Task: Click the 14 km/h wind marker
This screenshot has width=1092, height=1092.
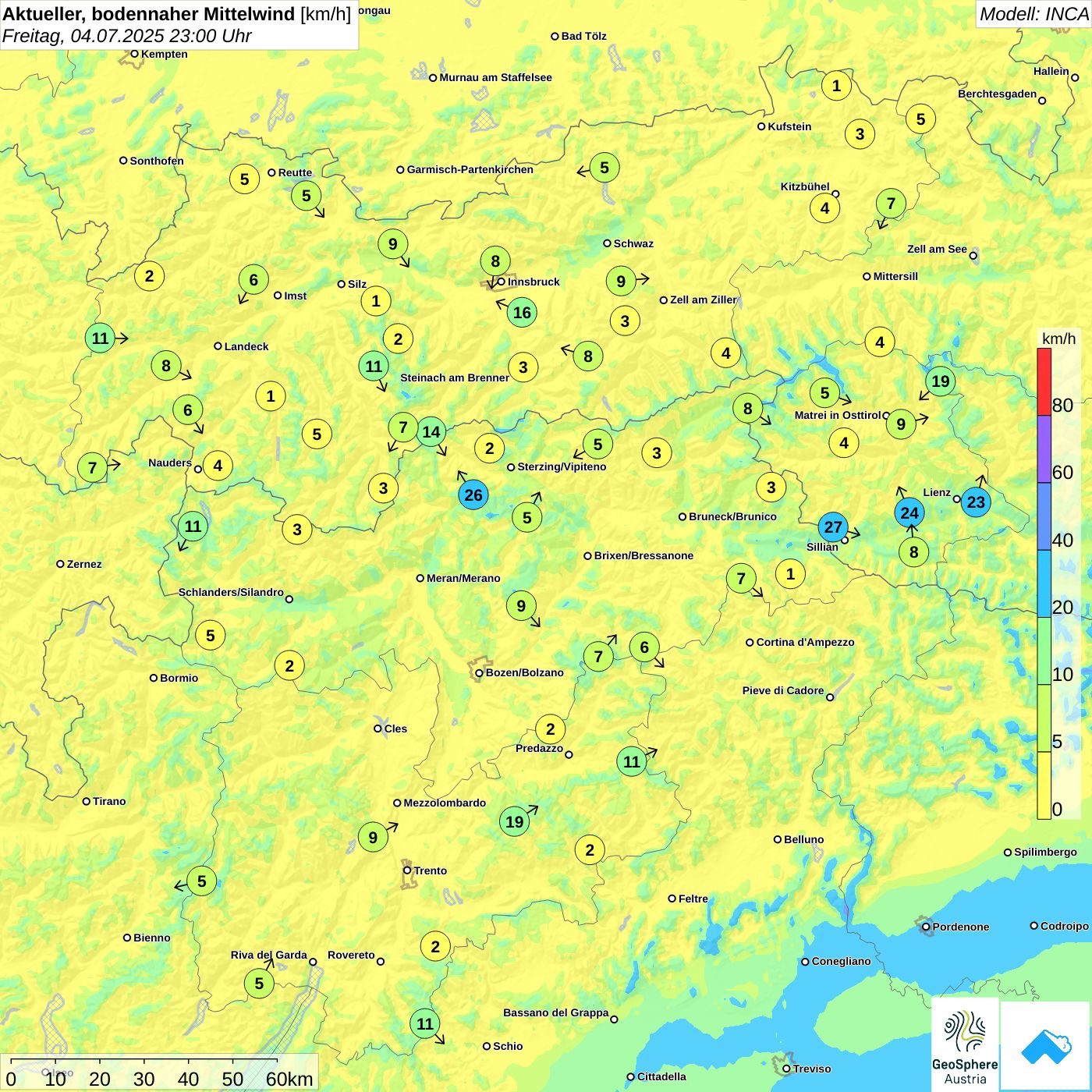Action: [431, 431]
